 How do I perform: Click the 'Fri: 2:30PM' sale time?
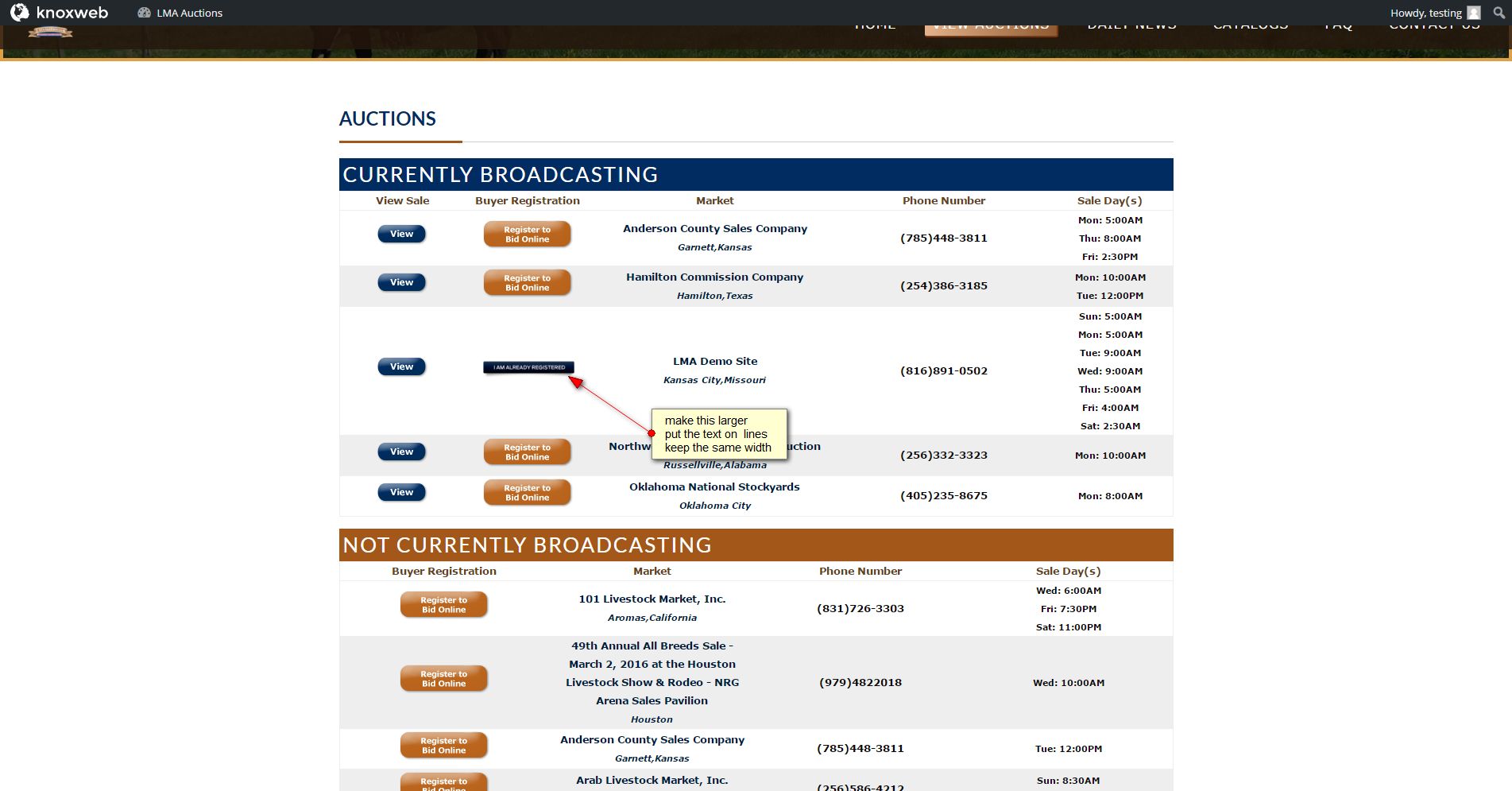click(1110, 257)
